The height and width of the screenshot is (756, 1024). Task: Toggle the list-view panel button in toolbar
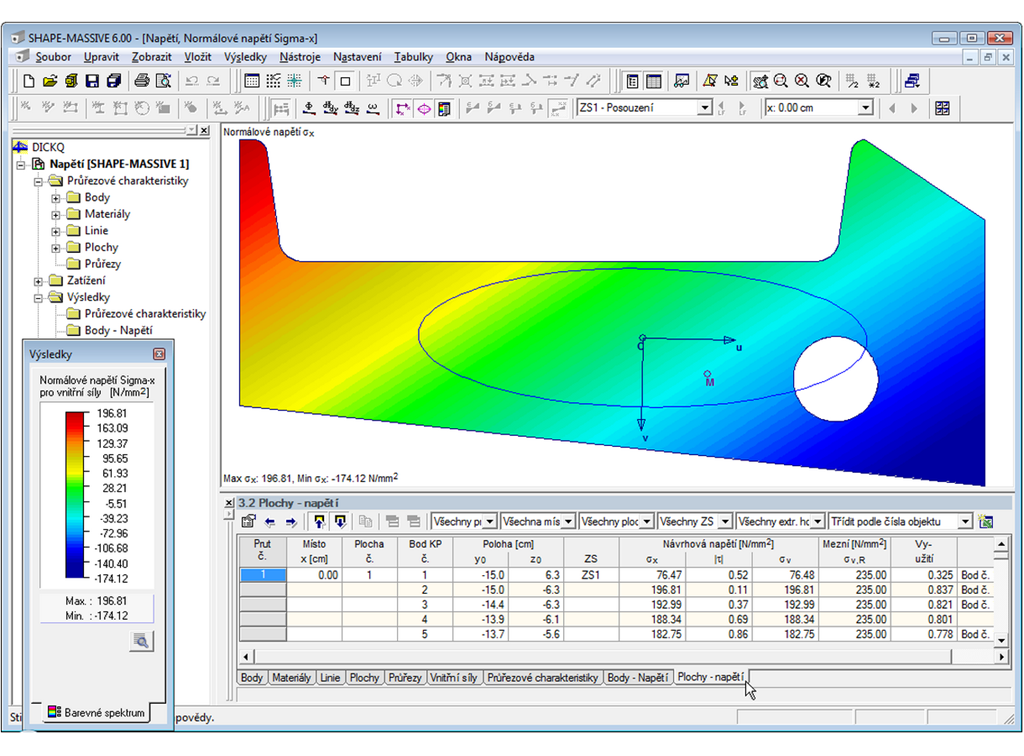(x=632, y=81)
